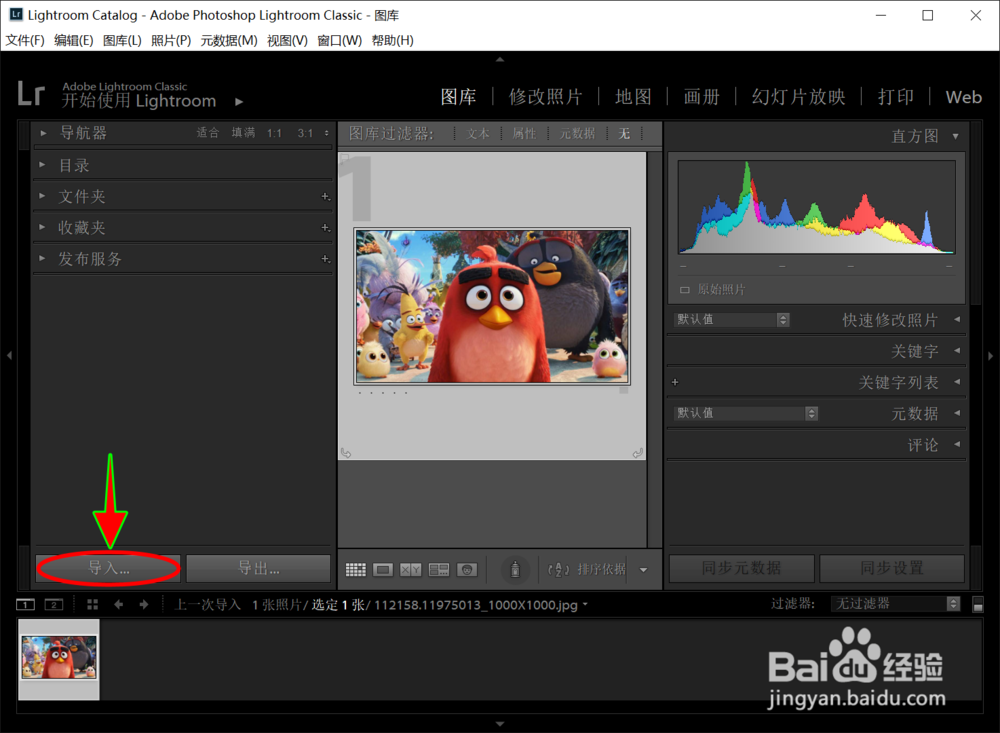The width and height of the screenshot is (1000, 733).
Task: Set navigator zoom to fill (填满)
Action: coord(243,133)
